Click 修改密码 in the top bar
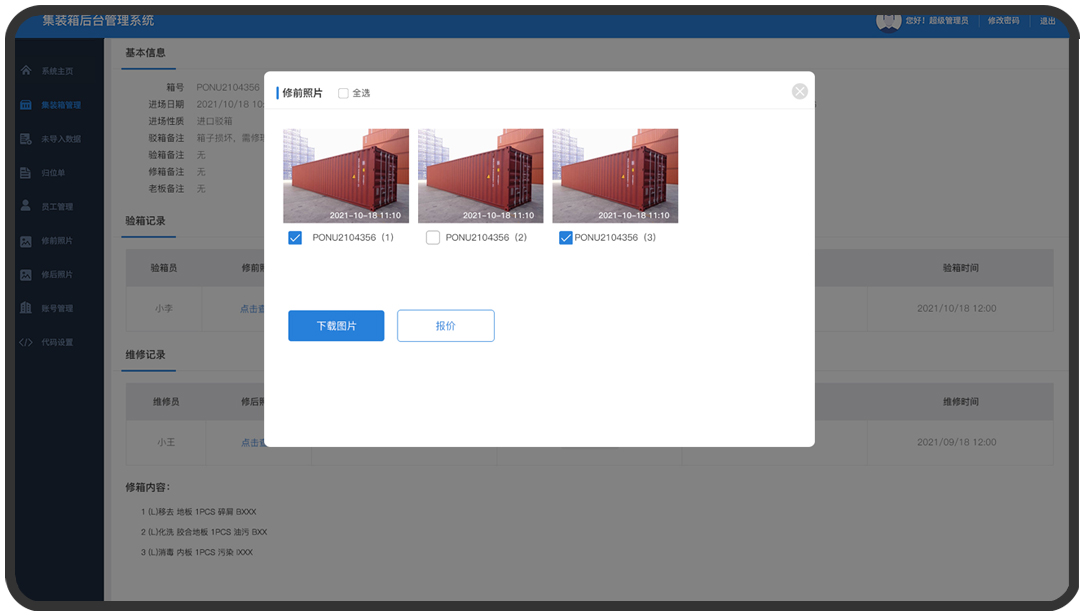 (x=1003, y=20)
